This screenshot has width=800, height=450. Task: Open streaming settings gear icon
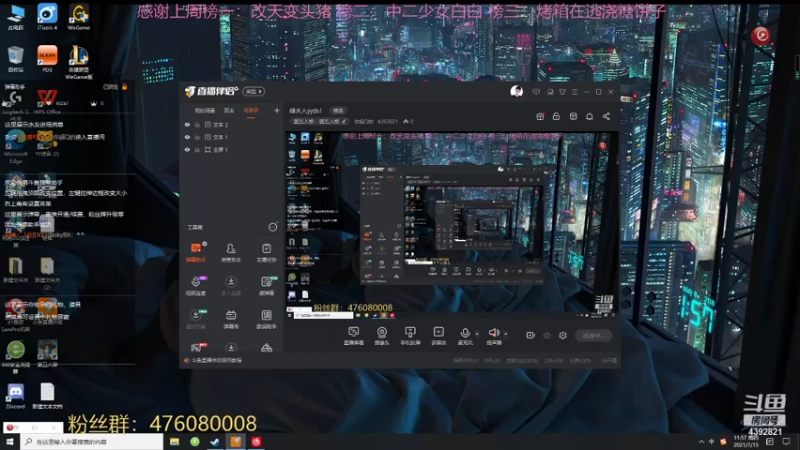click(563, 335)
